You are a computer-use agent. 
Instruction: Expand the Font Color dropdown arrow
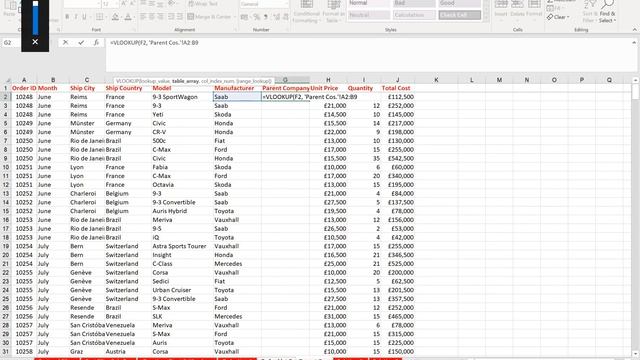(x=134, y=17)
